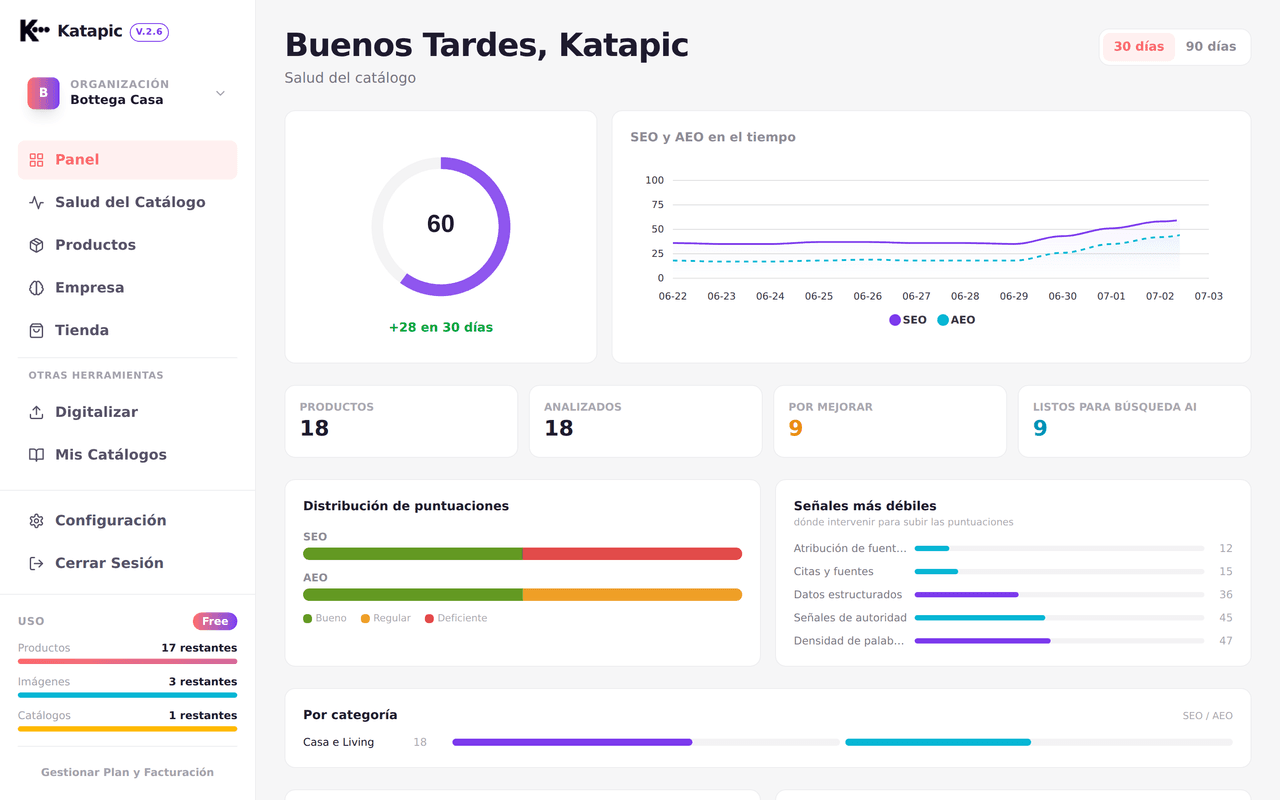This screenshot has width=1280, height=800.
Task: Click the Imágenes usage progress bar
Action: point(127,695)
